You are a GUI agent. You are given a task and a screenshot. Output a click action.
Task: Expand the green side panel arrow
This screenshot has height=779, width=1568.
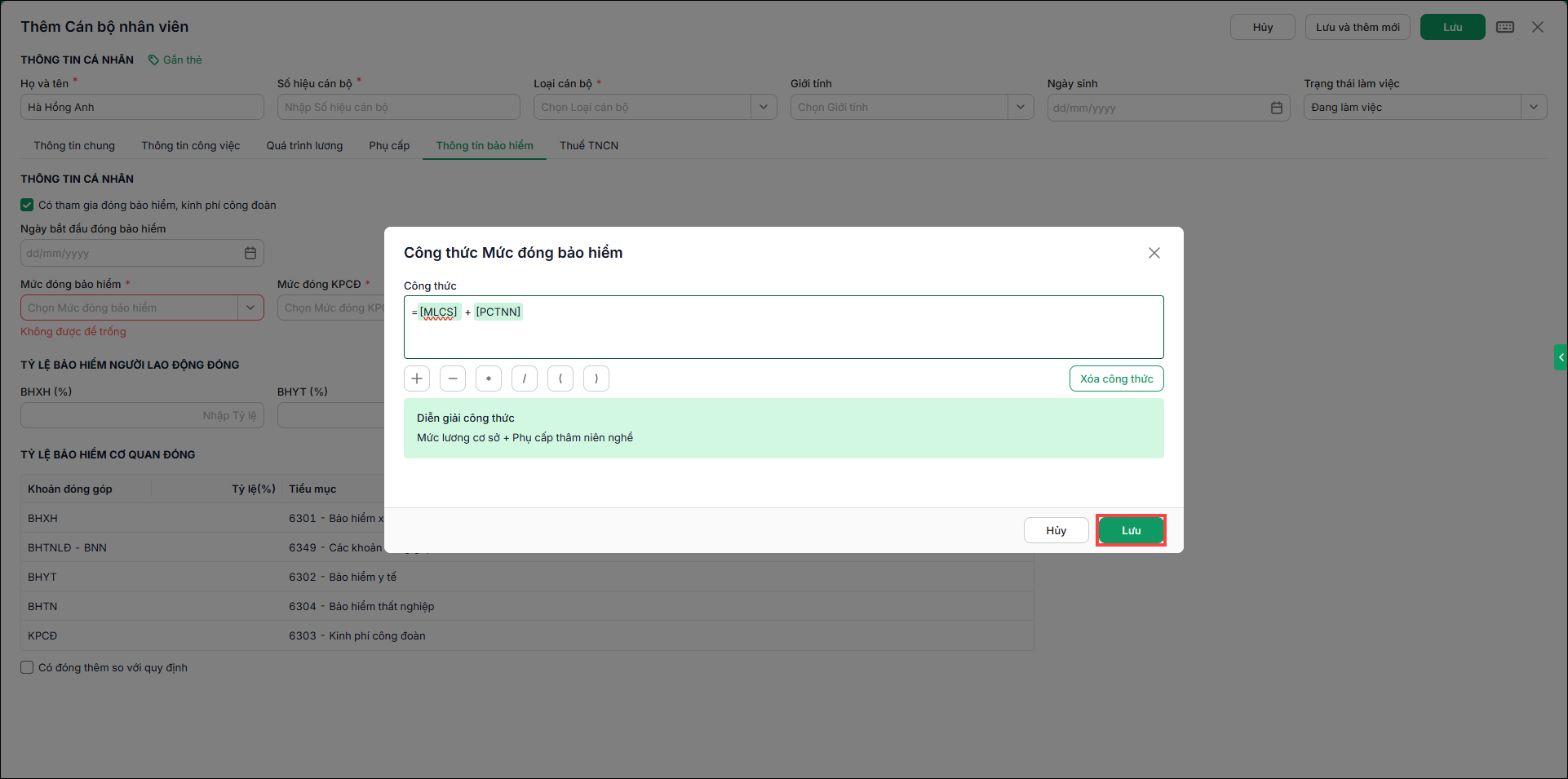[x=1561, y=357]
